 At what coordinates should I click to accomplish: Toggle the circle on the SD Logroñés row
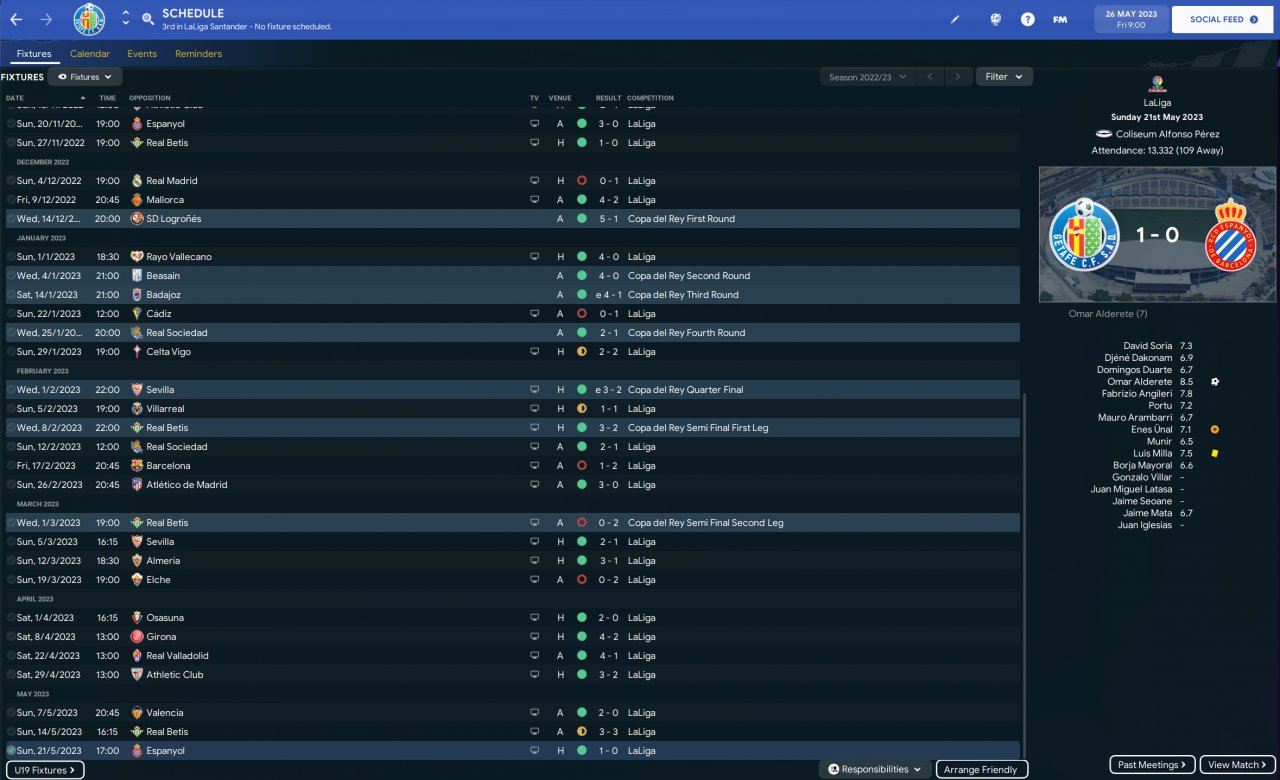click(x=11, y=219)
